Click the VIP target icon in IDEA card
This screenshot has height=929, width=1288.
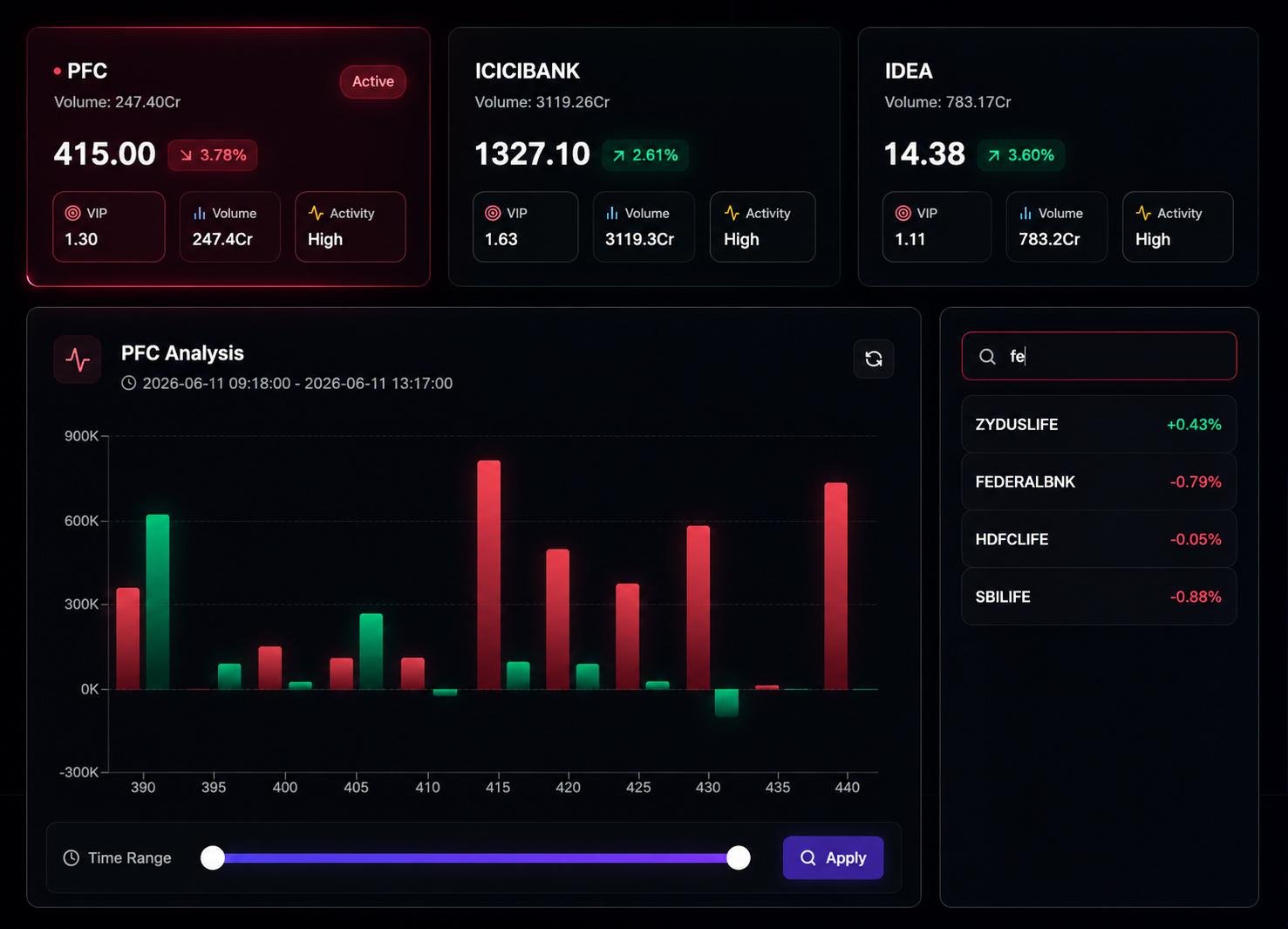tap(903, 213)
